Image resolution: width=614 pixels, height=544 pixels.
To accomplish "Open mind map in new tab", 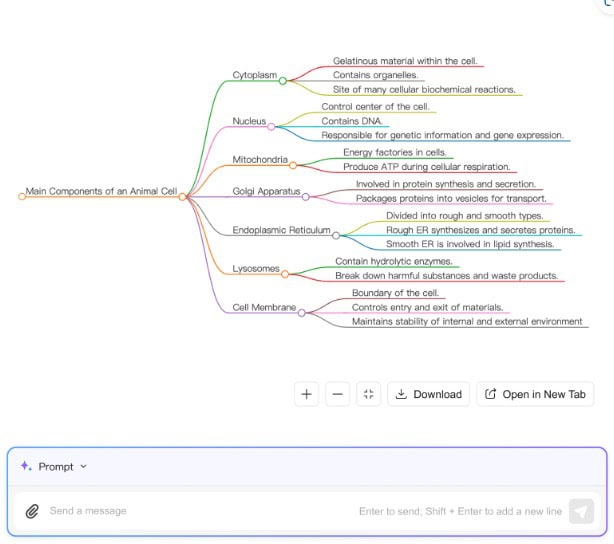I will pyautogui.click(x=535, y=394).
